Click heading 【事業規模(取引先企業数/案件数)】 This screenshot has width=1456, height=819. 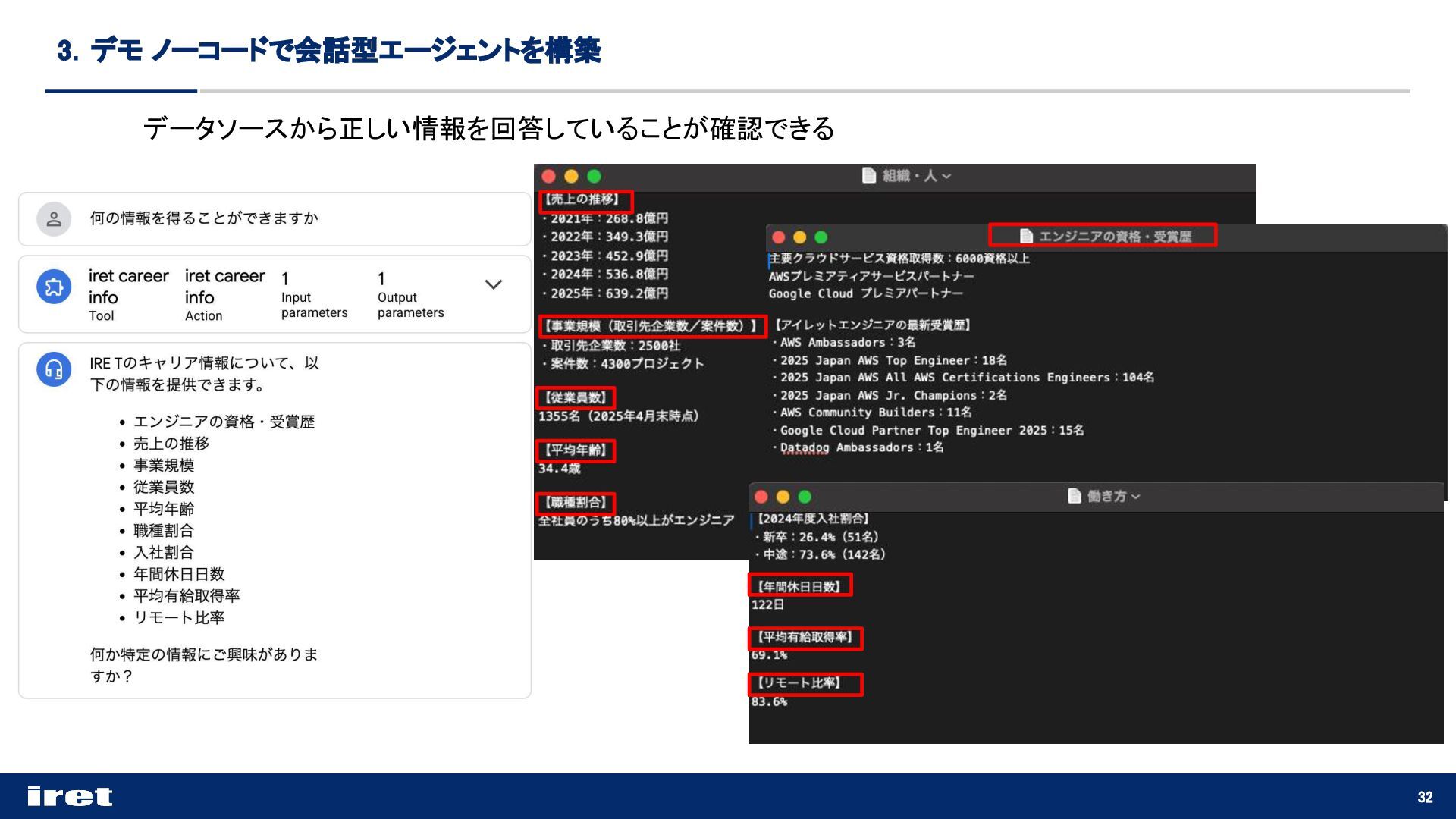652,326
